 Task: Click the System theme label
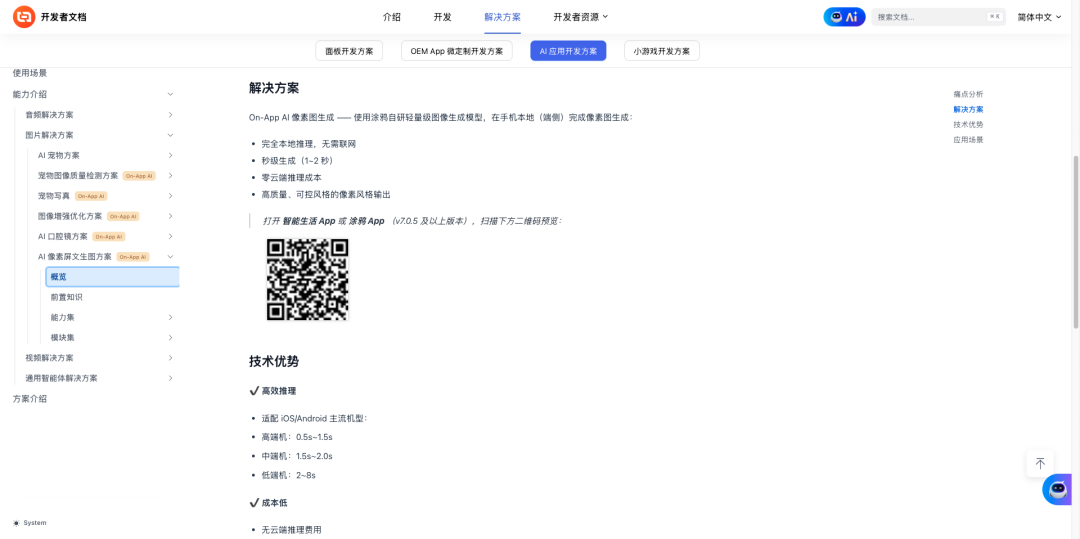[35, 523]
